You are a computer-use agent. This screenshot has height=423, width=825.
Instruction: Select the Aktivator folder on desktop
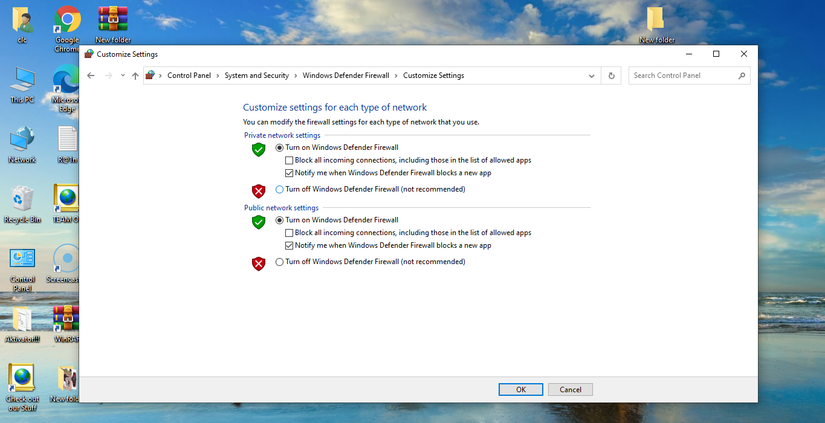click(x=22, y=325)
